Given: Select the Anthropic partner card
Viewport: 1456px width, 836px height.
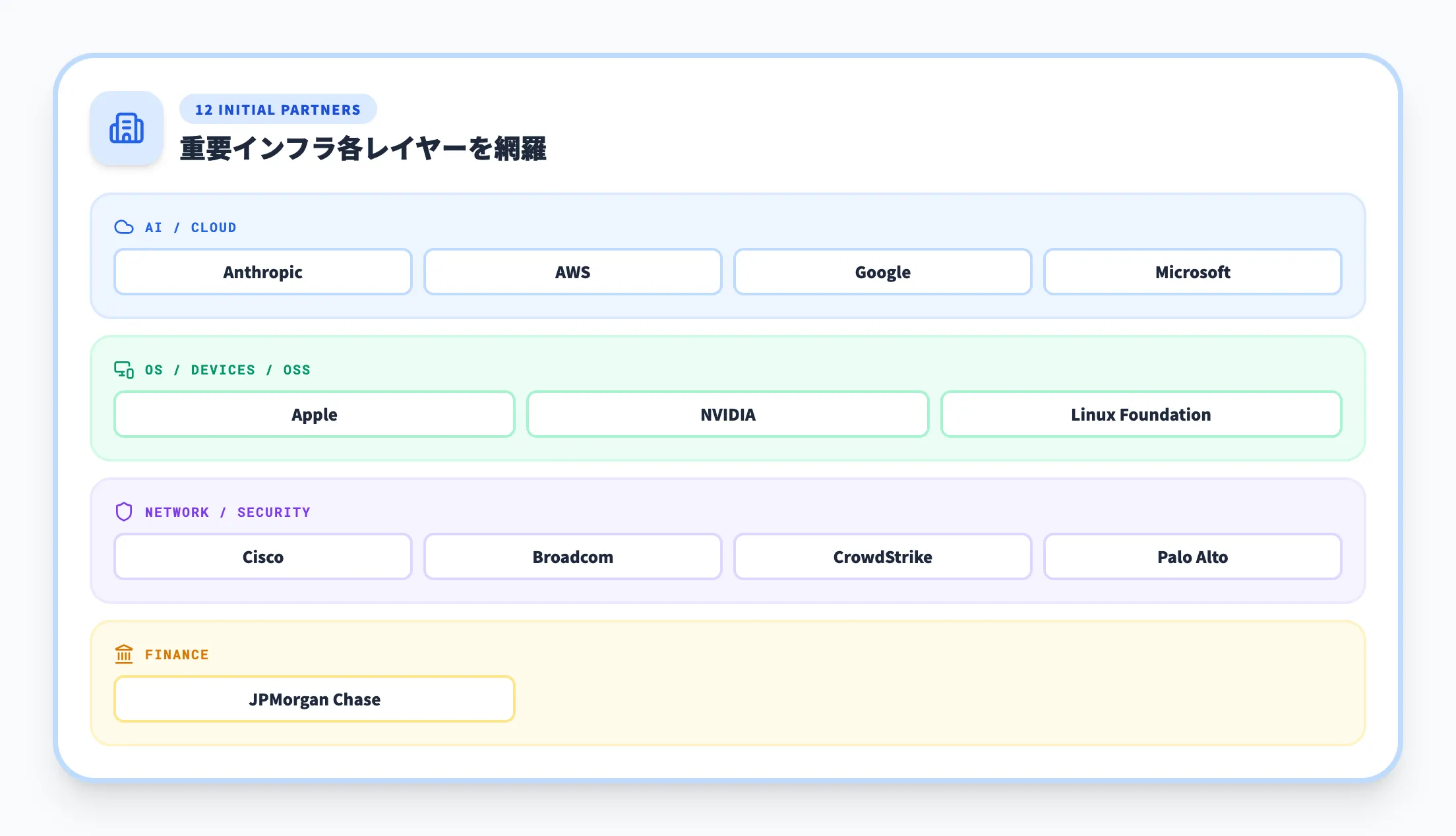Looking at the screenshot, I should (x=262, y=272).
